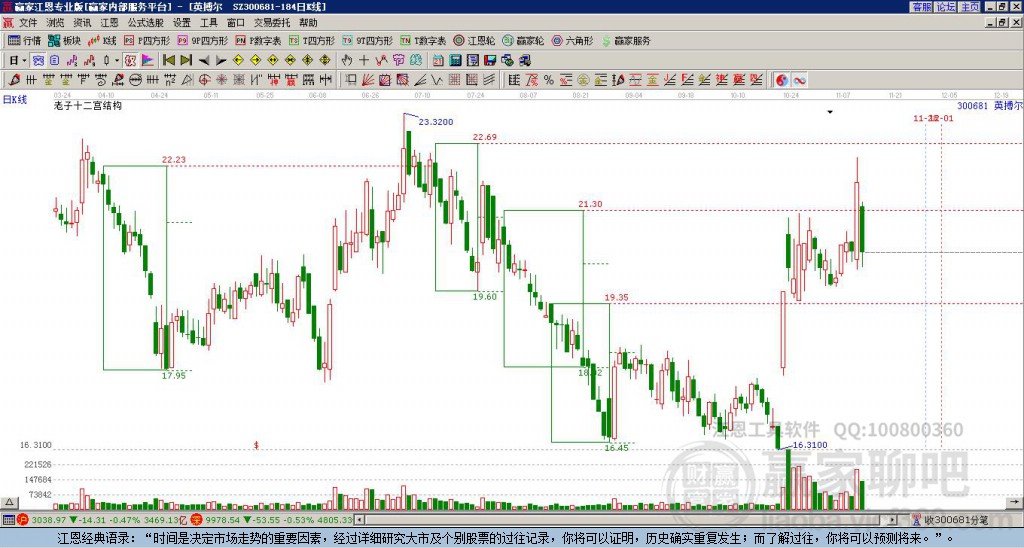Open the 9T四方形 tool
The width and height of the screenshot is (1024, 548).
tap(368, 40)
